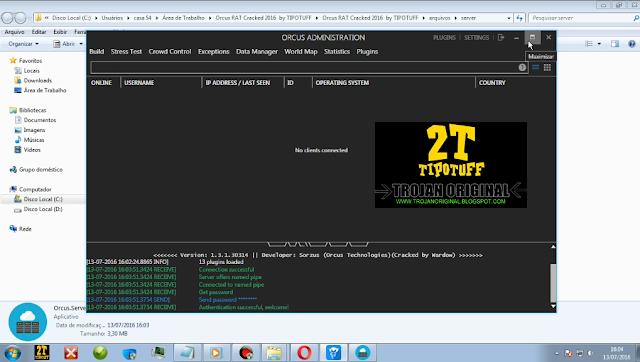Open the view options dropdown arrow in Explorer
The height and width of the screenshot is (362, 640).
click(x=599, y=44)
